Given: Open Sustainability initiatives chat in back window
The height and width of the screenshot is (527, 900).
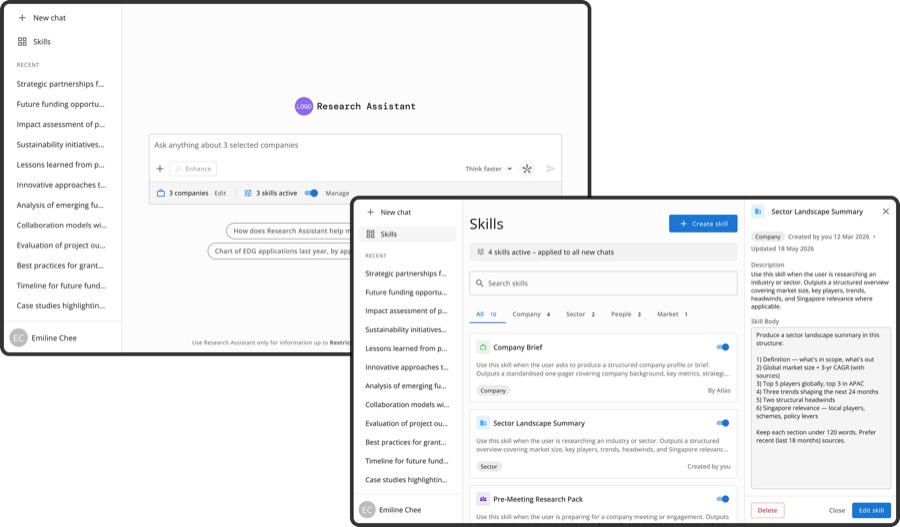Looking at the screenshot, I should point(60,145).
